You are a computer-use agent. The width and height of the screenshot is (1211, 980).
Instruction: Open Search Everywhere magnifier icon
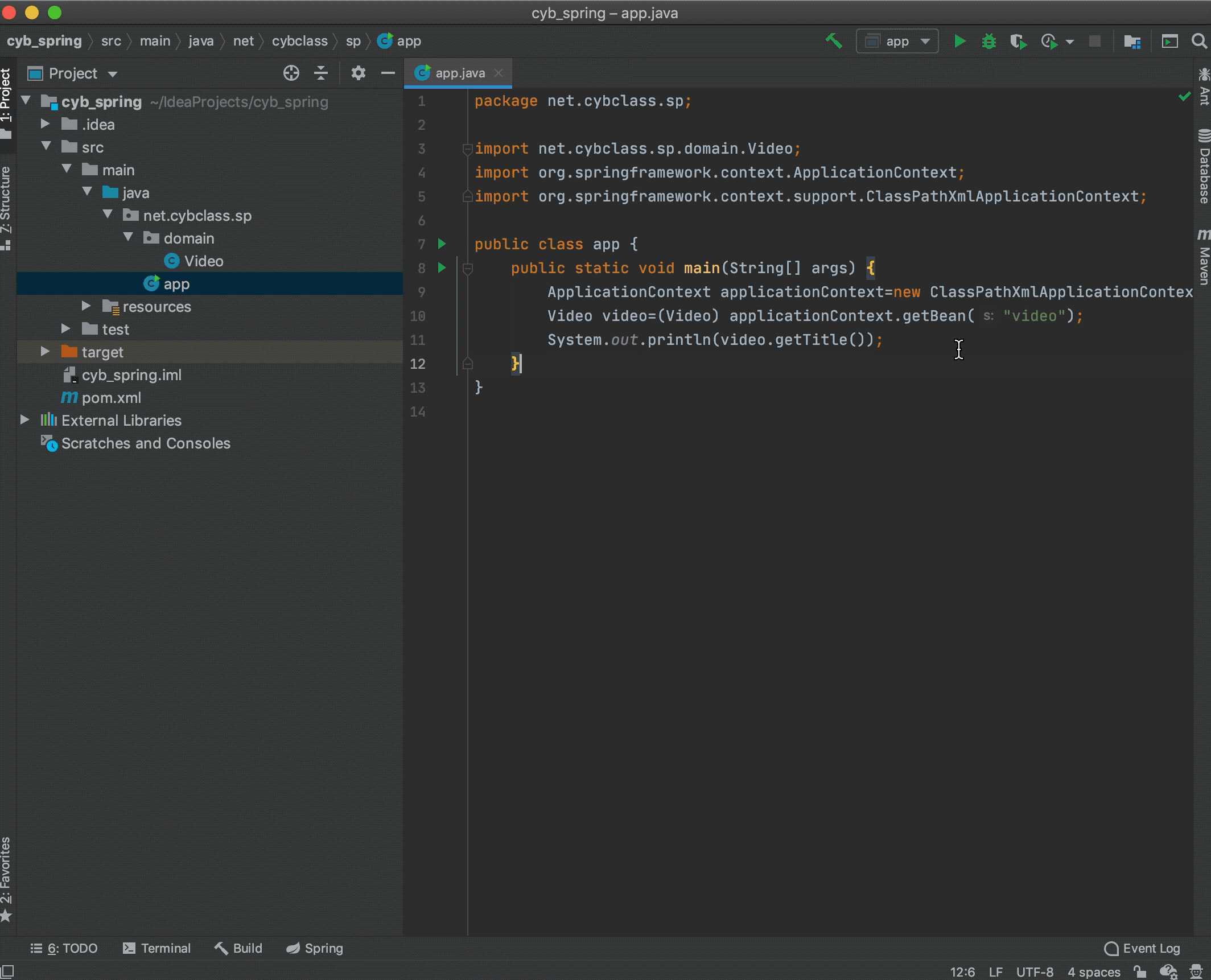coord(1199,41)
